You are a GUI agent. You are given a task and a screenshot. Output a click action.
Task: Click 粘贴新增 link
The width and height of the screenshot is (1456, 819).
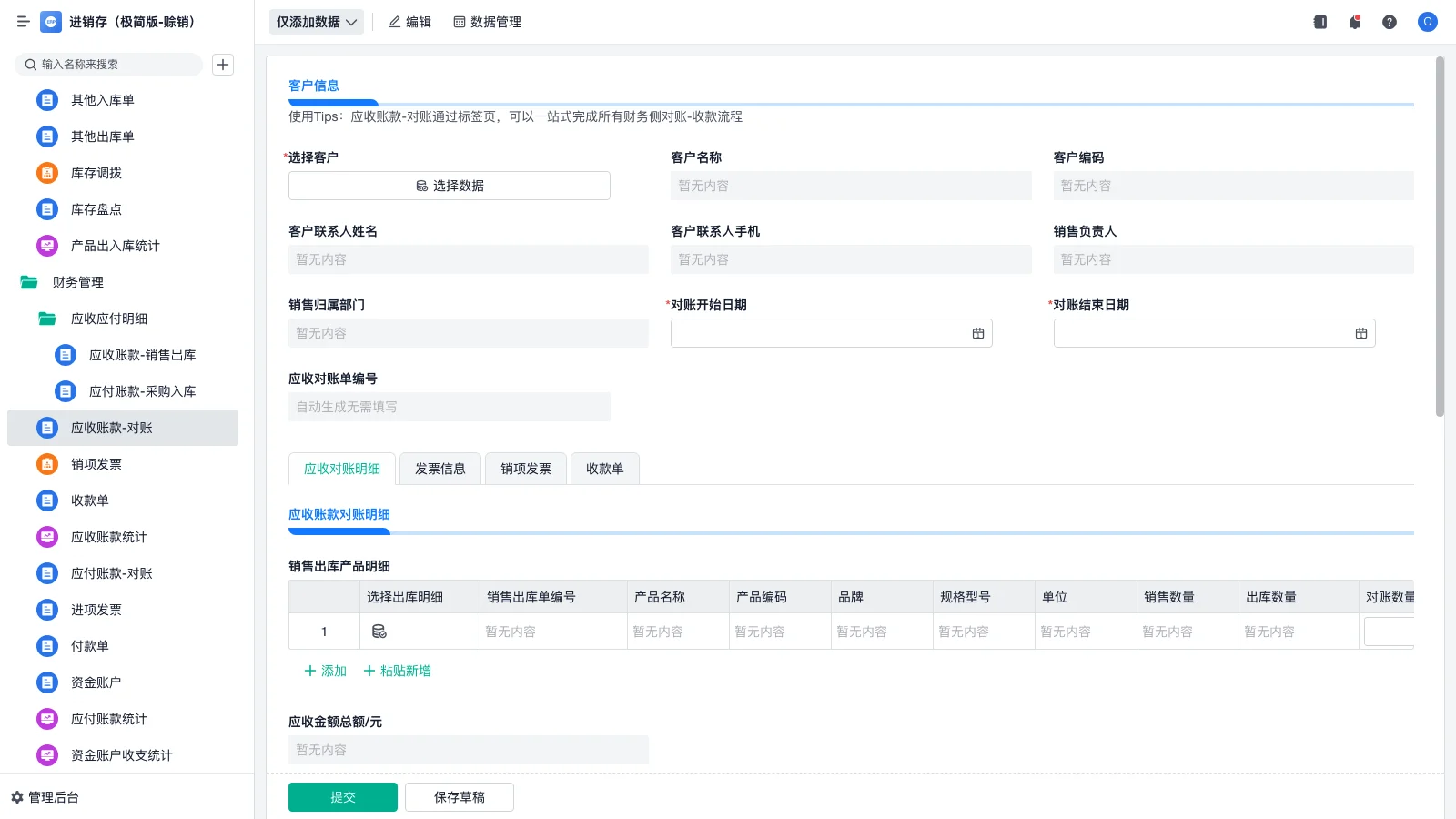tap(397, 671)
